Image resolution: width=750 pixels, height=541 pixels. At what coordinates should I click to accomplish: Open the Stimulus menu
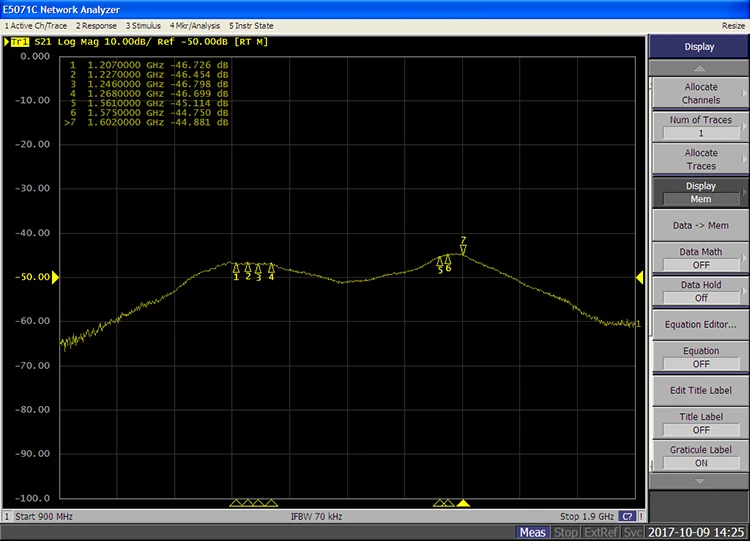(143, 26)
